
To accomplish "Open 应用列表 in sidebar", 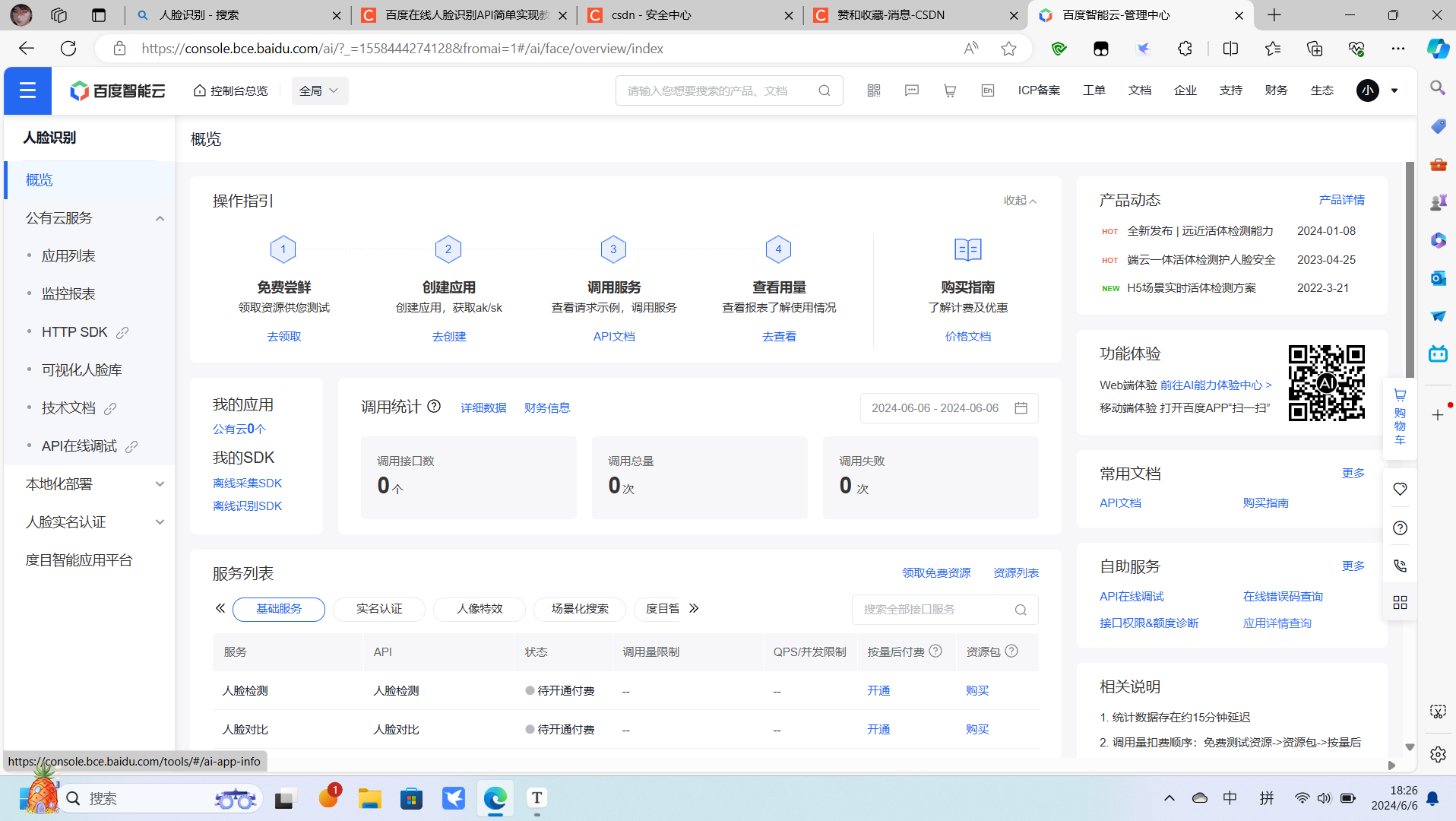I will click(x=68, y=256).
